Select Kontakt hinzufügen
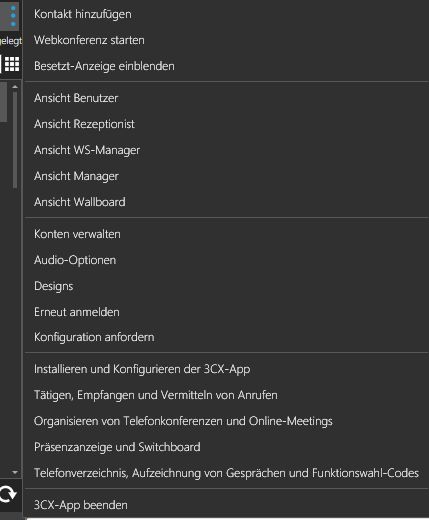The width and height of the screenshot is (429, 520). tap(226, 14)
